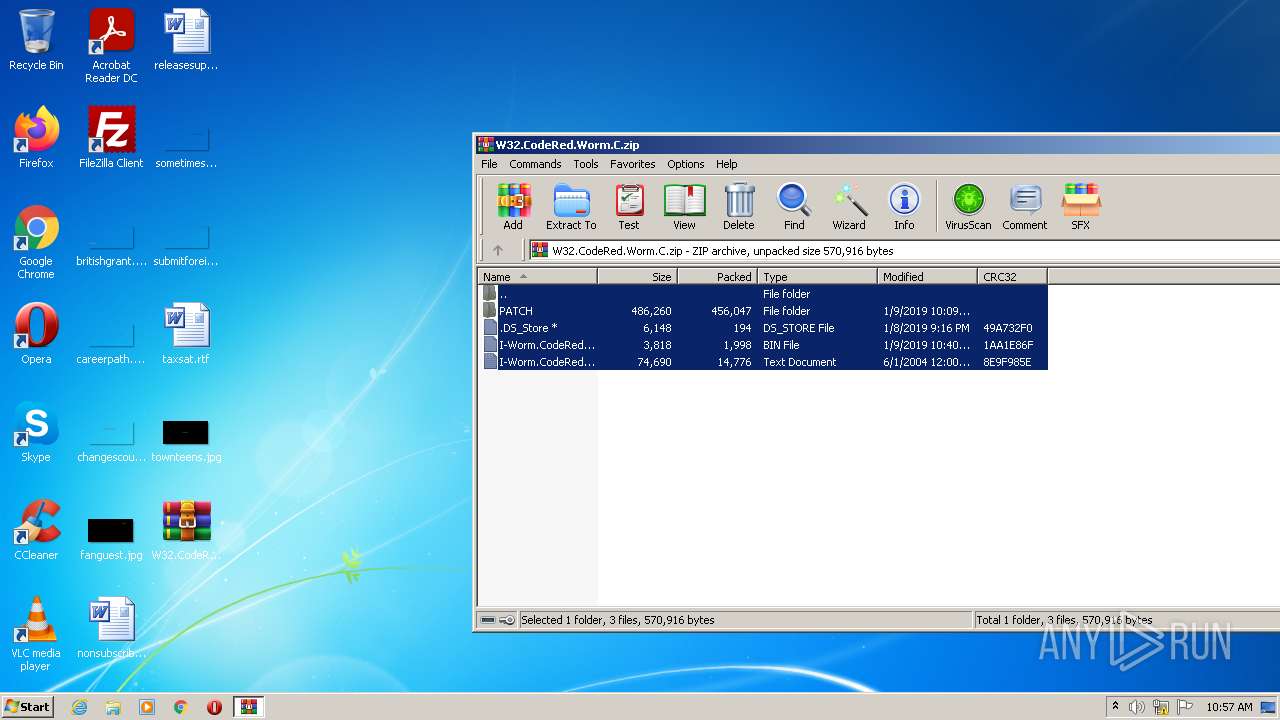Click the volume speaker tray icon
This screenshot has width=1280, height=720.
pyautogui.click(x=1137, y=707)
